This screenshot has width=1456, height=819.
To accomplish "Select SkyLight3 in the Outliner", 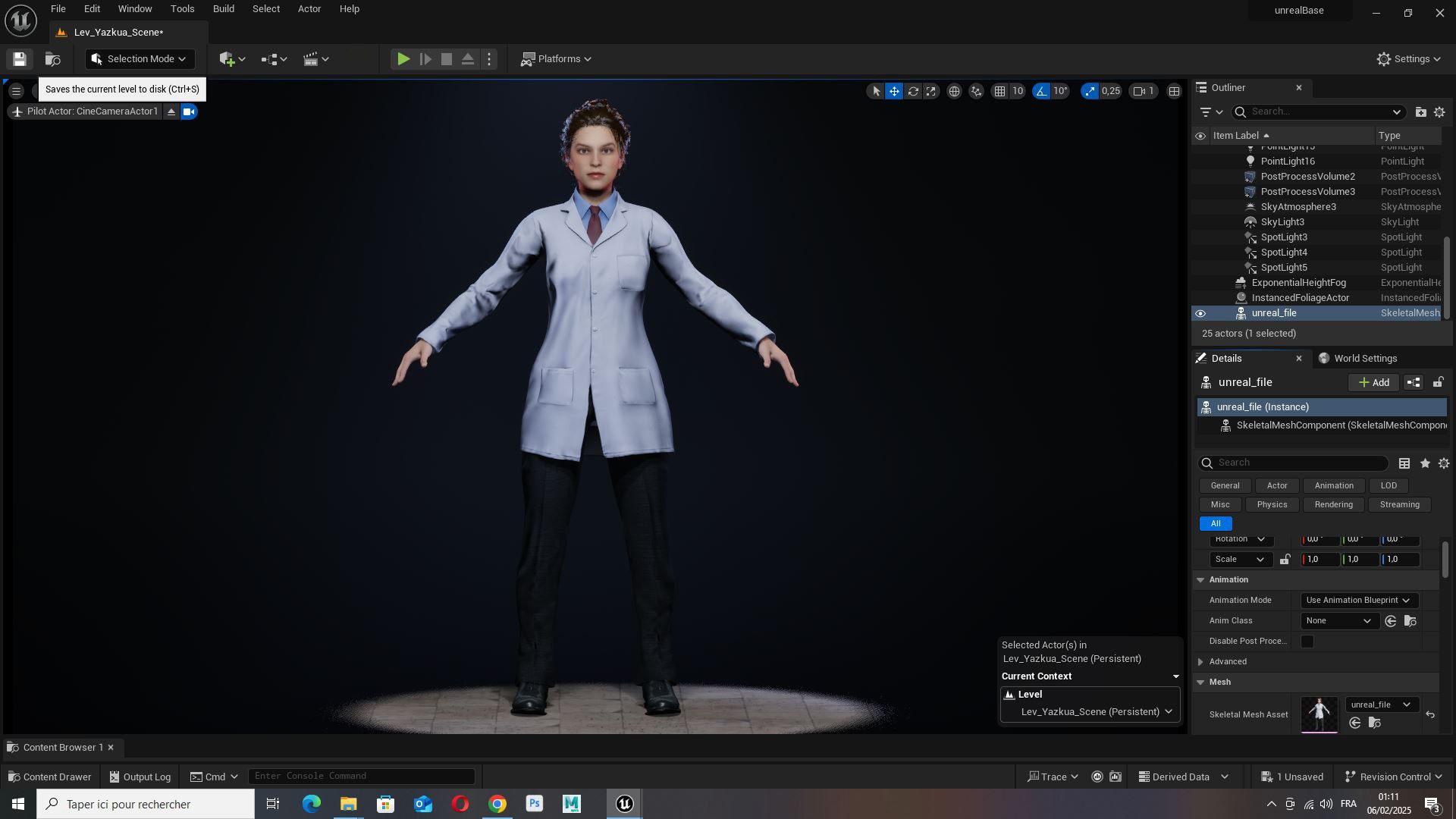I will point(1282,222).
